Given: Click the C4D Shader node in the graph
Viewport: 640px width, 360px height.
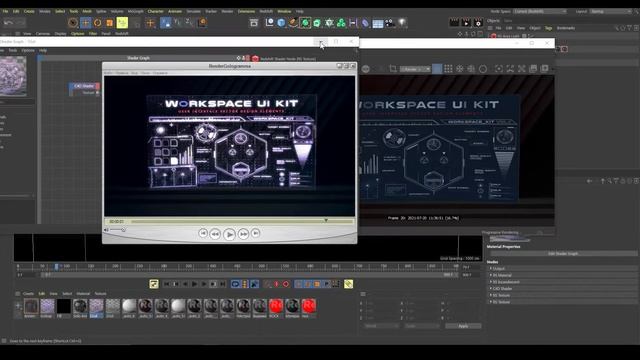Looking at the screenshot, I should tap(84, 86).
